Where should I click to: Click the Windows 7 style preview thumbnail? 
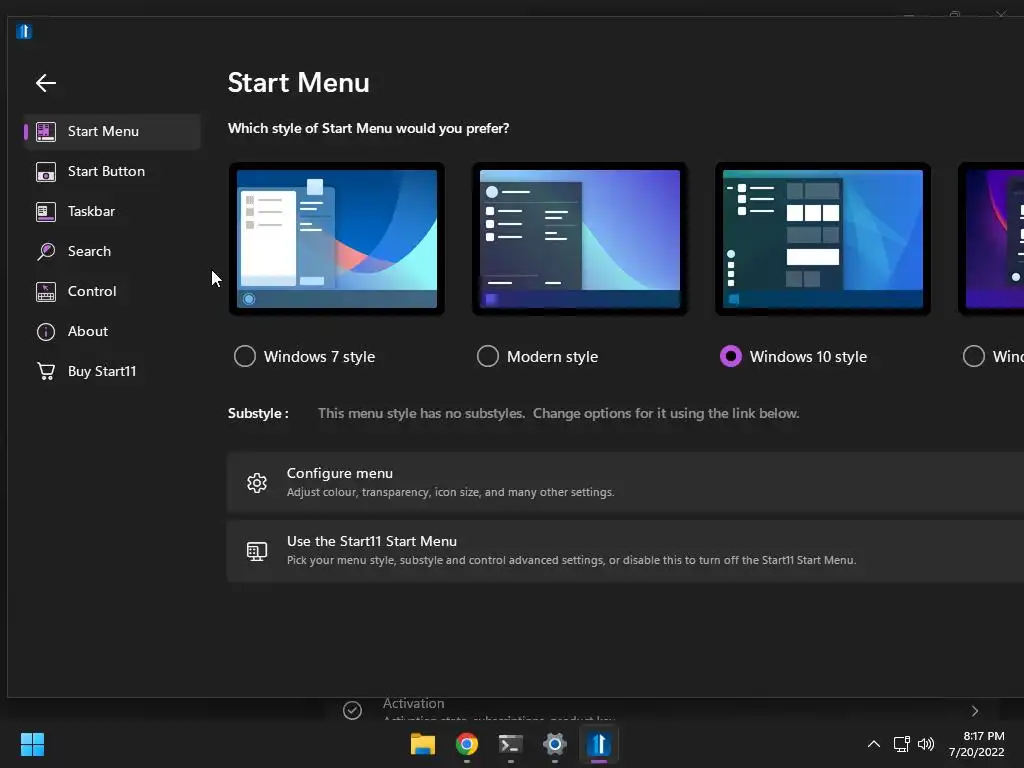click(x=337, y=239)
